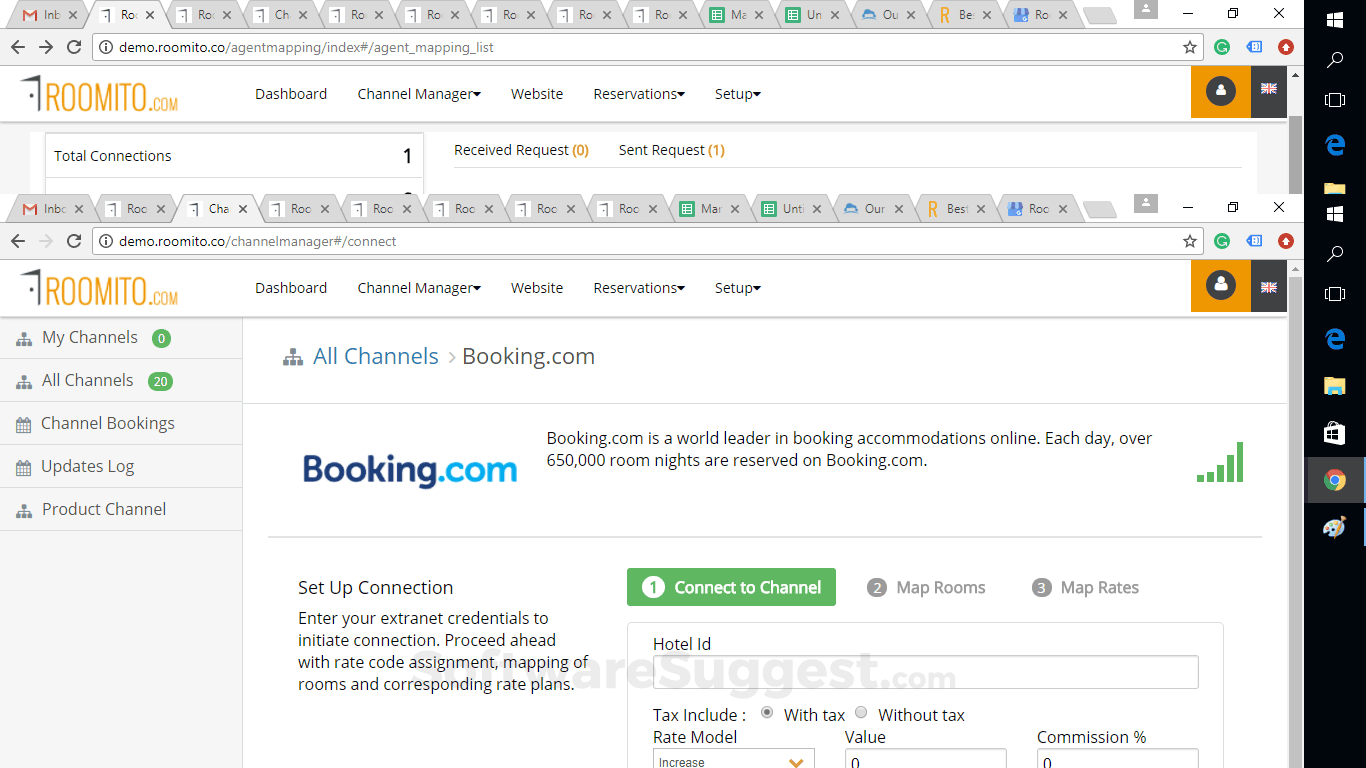Image resolution: width=1366 pixels, height=768 pixels.
Task: Click the Value input field
Action: point(925,759)
